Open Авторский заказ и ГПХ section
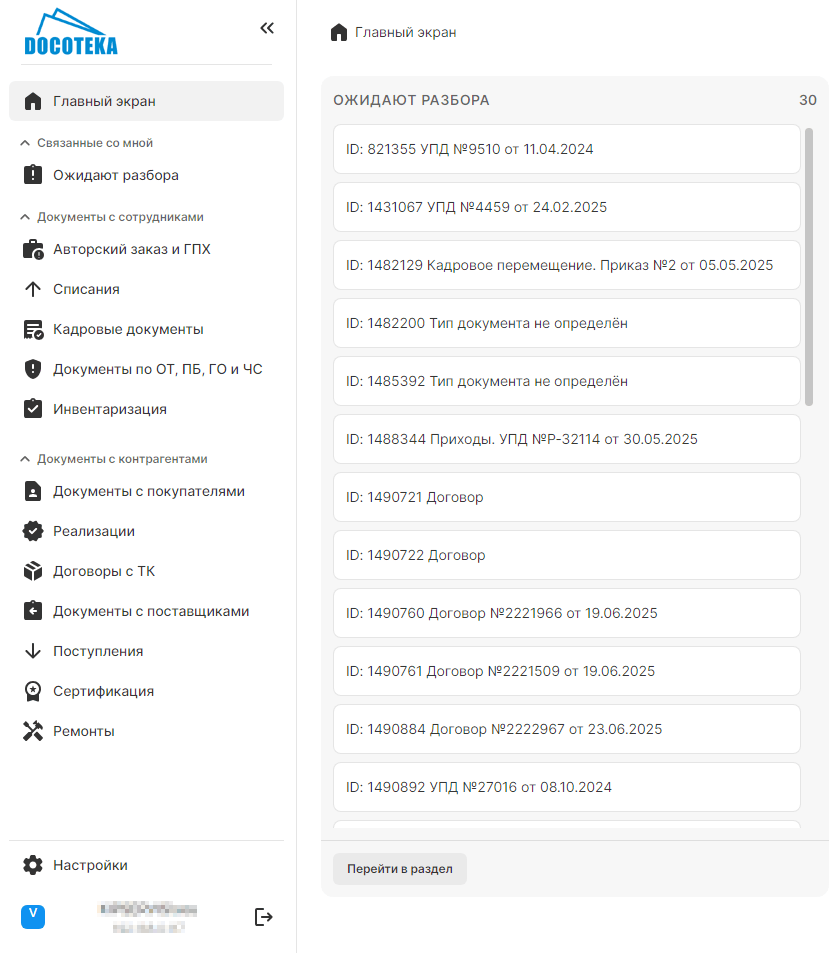Viewport: 829px width, 953px height. point(132,249)
